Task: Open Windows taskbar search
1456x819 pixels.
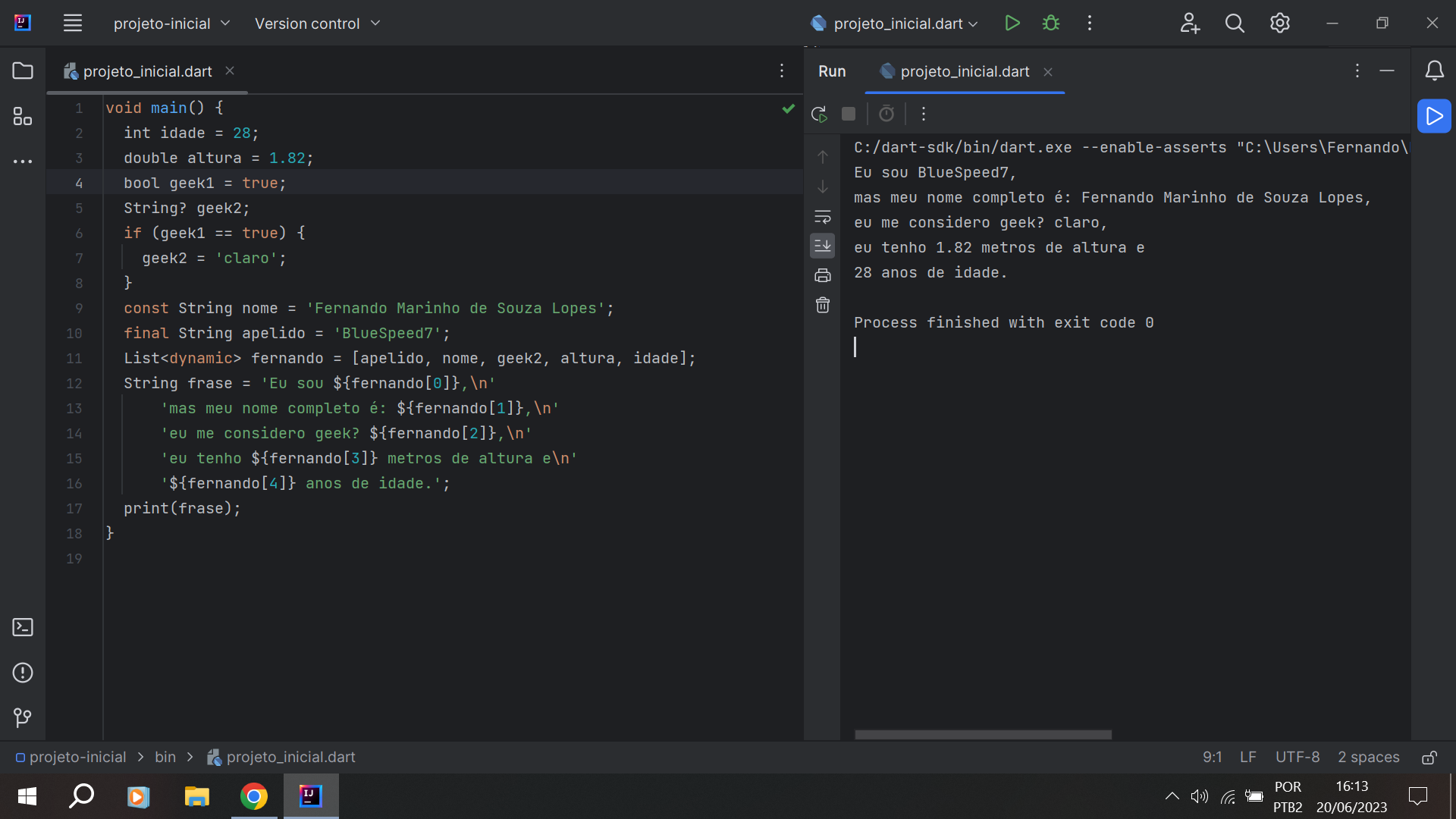Action: [x=82, y=796]
